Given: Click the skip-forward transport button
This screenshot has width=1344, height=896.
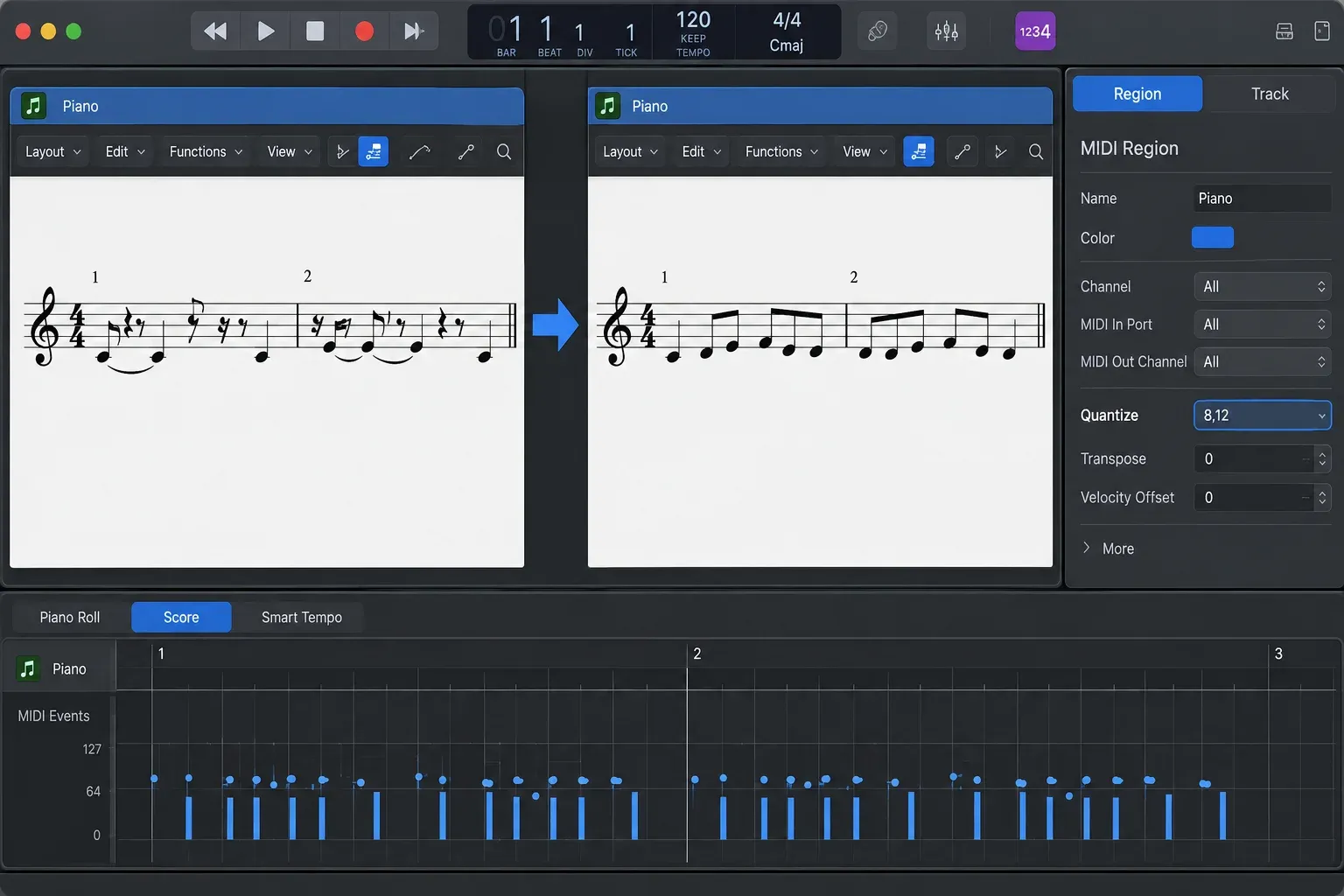Looking at the screenshot, I should point(414,31).
